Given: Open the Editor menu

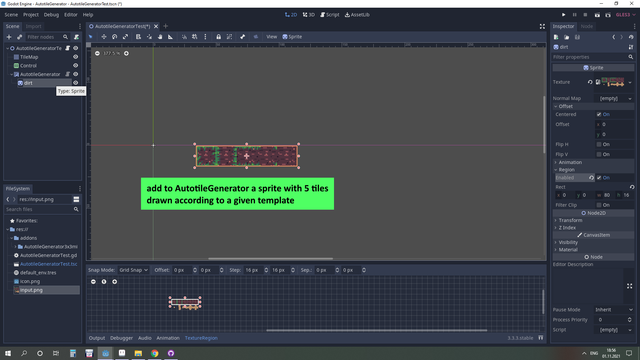Looking at the screenshot, I should [71, 15].
